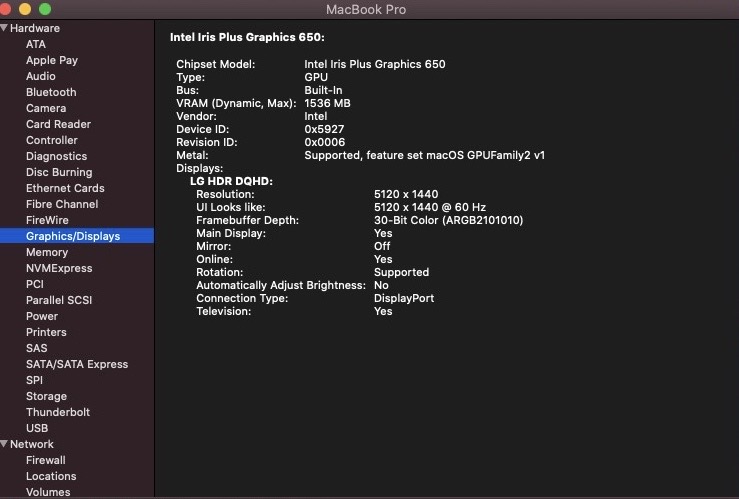Select Controller in the sidebar
Image resolution: width=739 pixels, height=499 pixels.
pyautogui.click(x=52, y=140)
